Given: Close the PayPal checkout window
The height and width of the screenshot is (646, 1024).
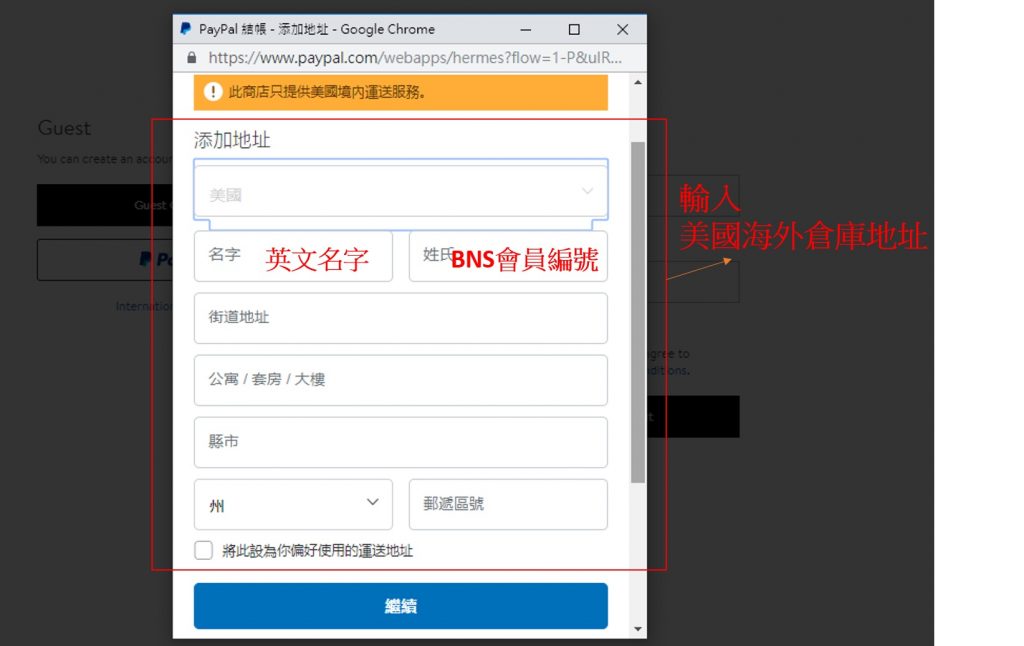Looking at the screenshot, I should pos(622,29).
